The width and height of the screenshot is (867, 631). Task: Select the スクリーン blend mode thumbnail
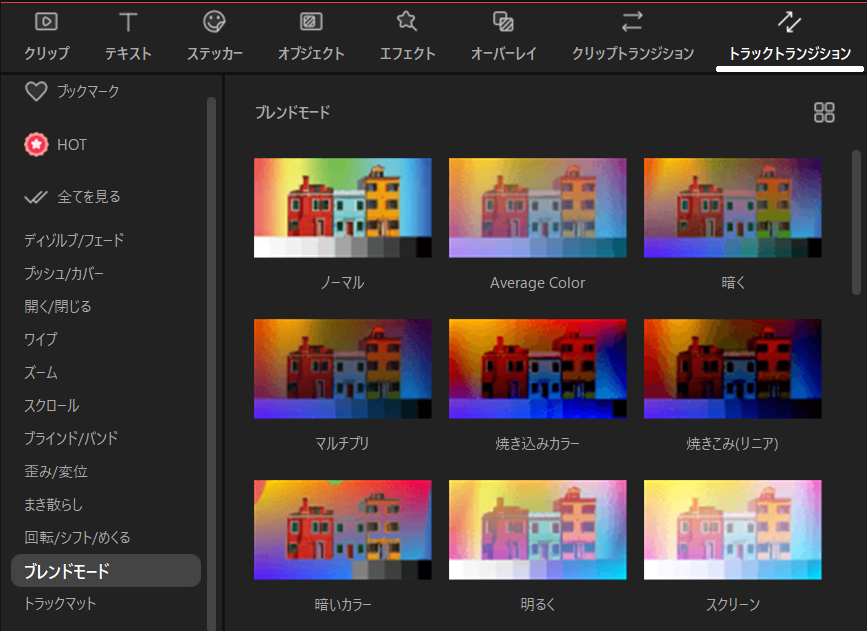pyautogui.click(x=732, y=530)
